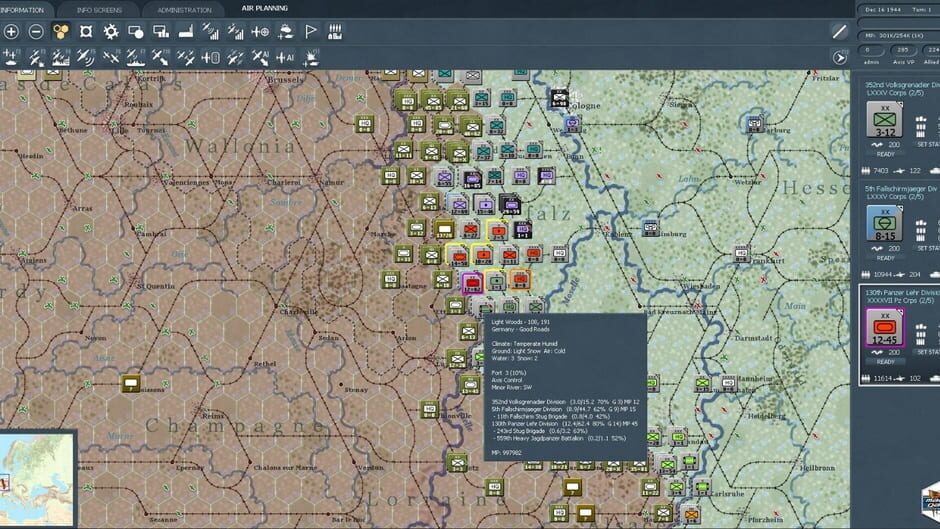The height and width of the screenshot is (529, 940).
Task: Open the Air Planning tab
Action: pos(264,8)
